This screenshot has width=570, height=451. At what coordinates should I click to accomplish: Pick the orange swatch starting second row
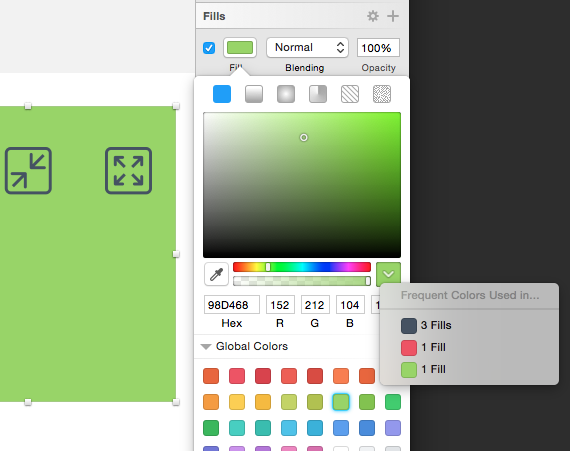(x=211, y=402)
